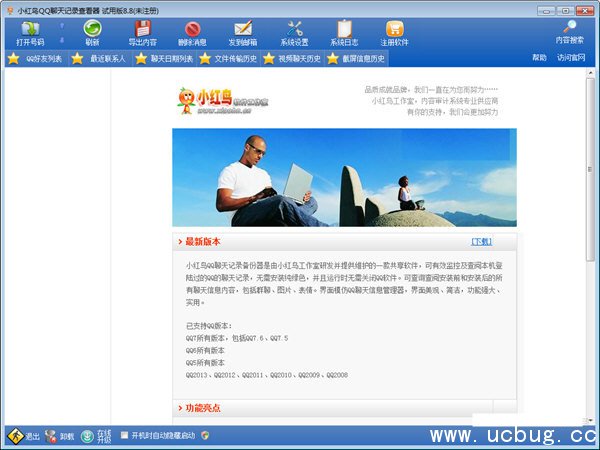Click the 发到邮箱 send-to-email icon

(x=243, y=29)
